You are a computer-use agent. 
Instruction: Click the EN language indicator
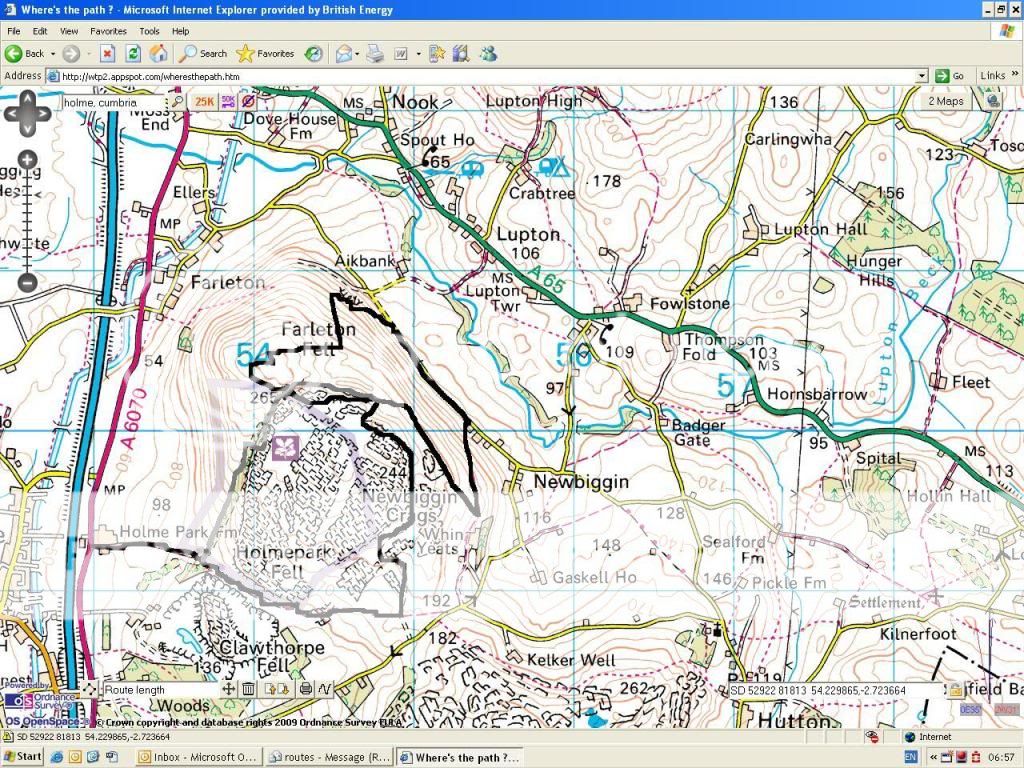pyautogui.click(x=911, y=757)
